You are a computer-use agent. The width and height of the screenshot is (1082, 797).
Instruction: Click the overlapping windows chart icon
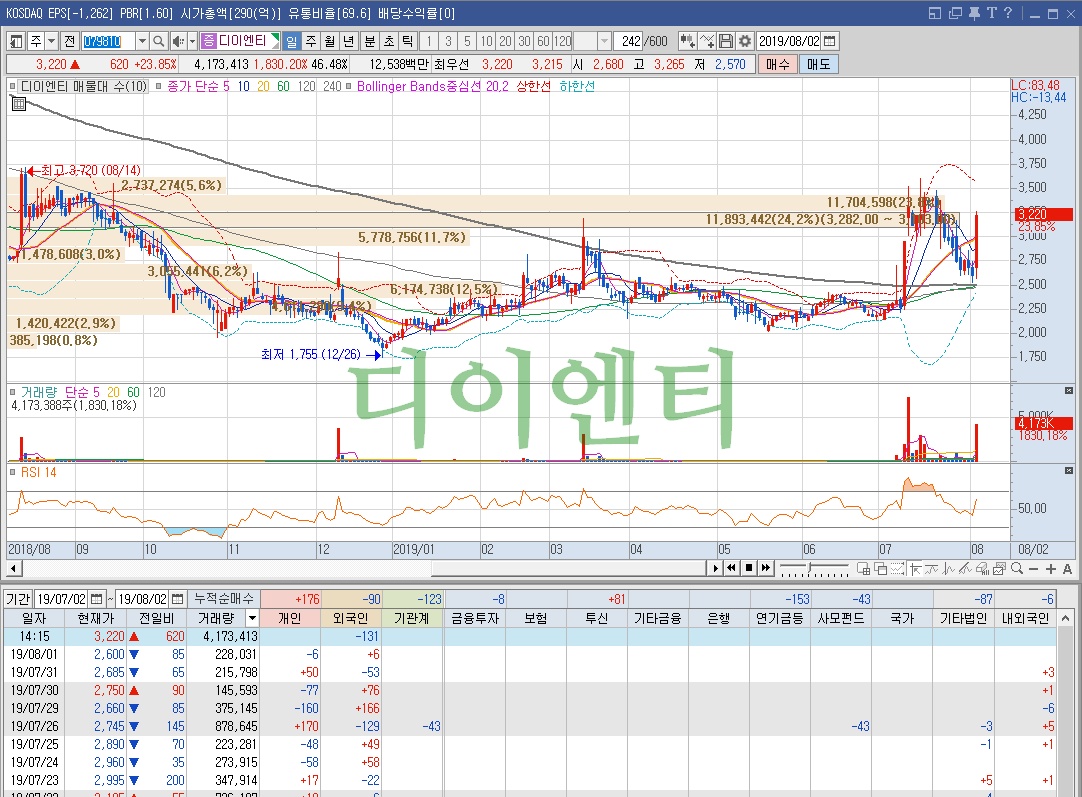coord(881,569)
